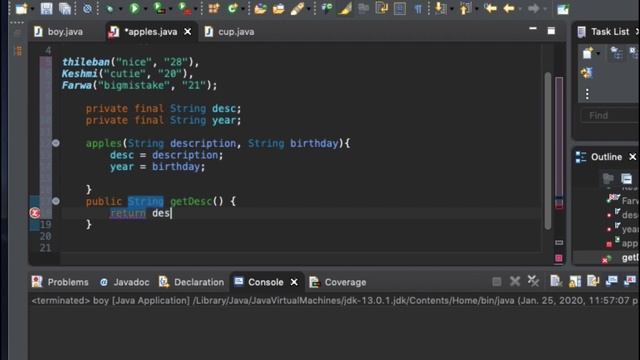Open the External Tools dropdown arrow
Image resolution: width=640 pixels, height=360 pixels.
point(196,9)
